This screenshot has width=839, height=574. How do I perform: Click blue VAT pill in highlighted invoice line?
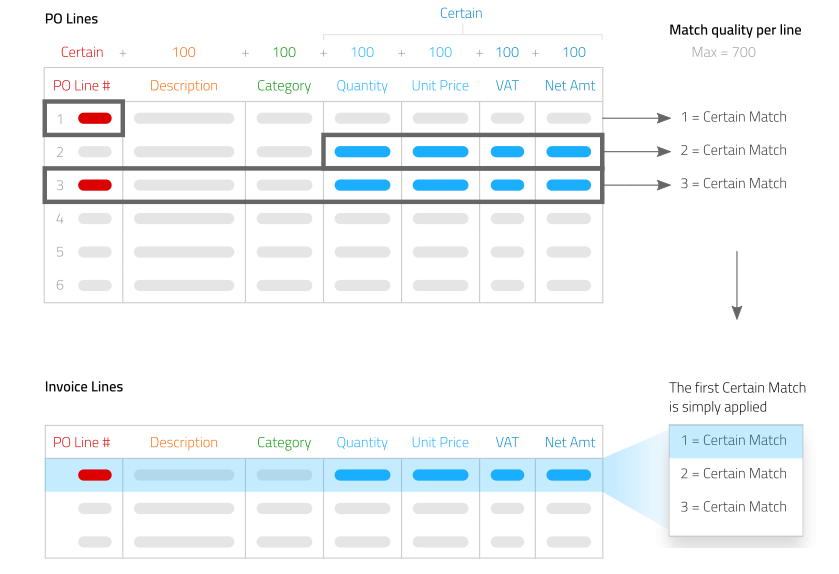(x=508, y=475)
